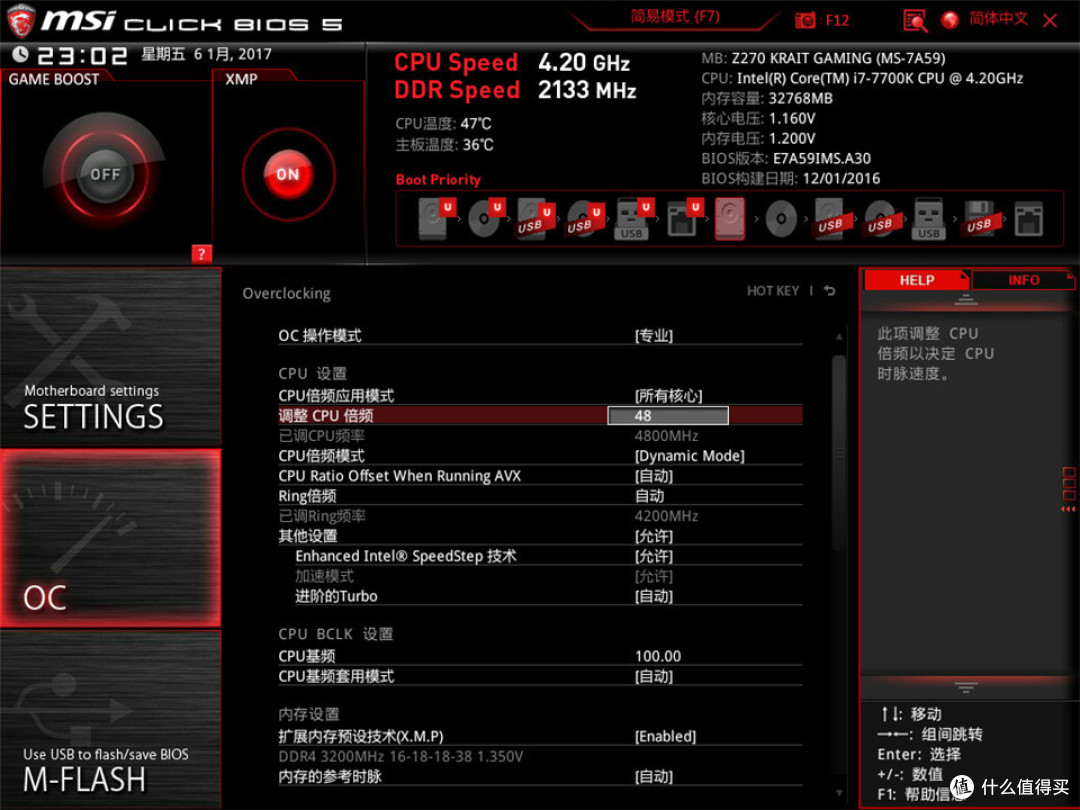1080x810 pixels.
Task: Open the SETTINGS motherboard section
Action: click(110, 357)
